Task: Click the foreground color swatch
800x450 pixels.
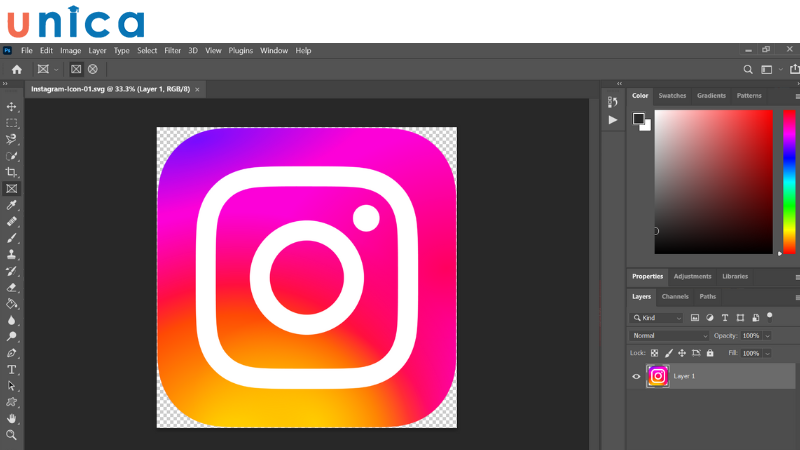Action: 638,118
